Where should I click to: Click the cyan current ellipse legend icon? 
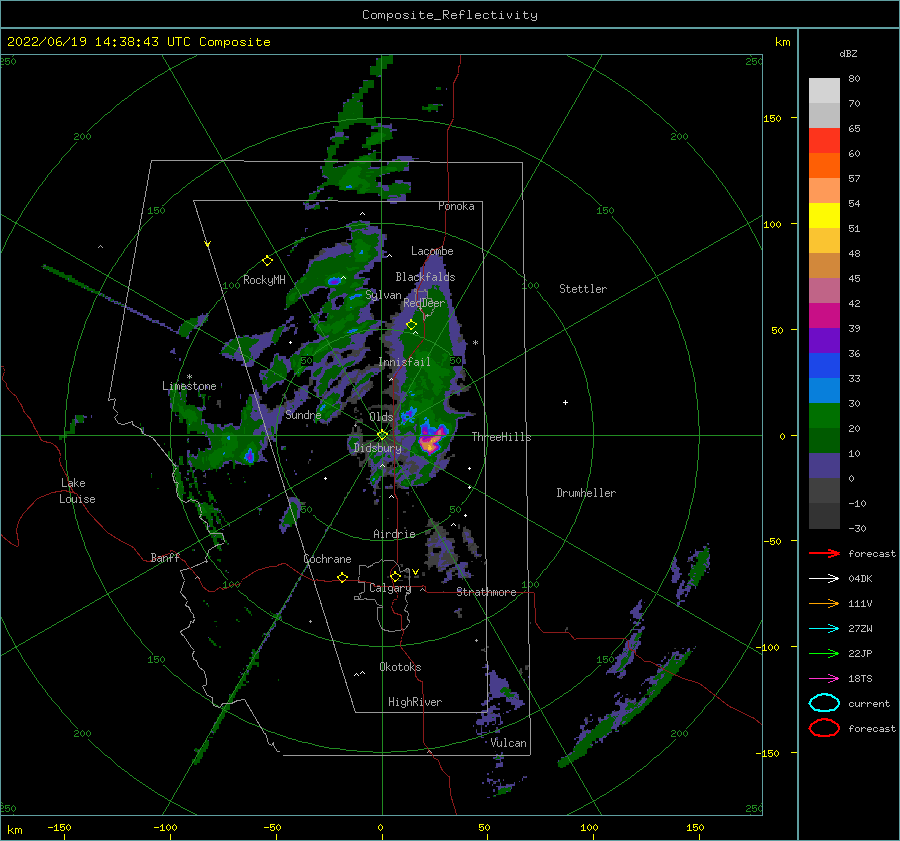(x=824, y=703)
